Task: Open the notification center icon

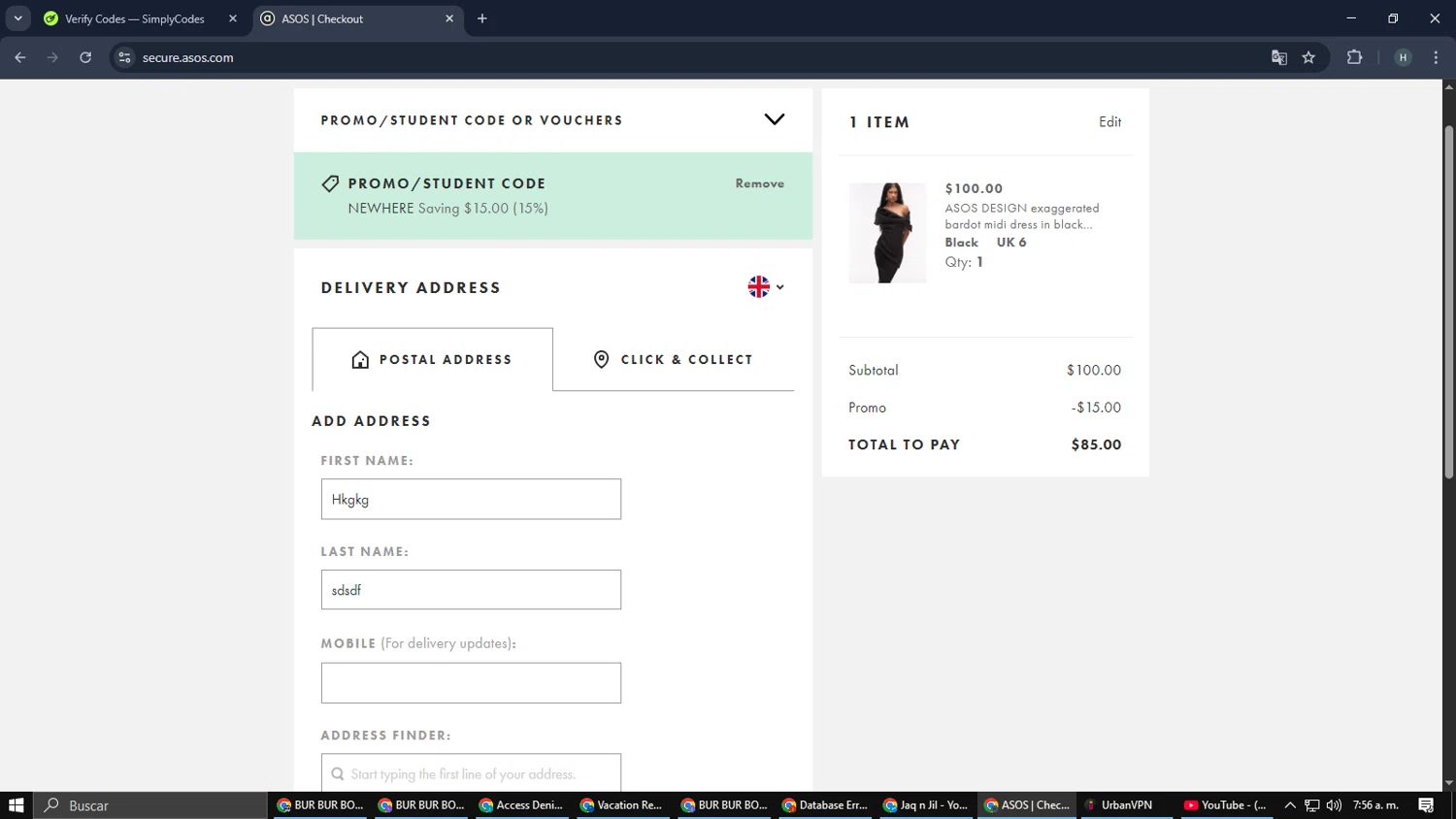Action: [x=1426, y=805]
